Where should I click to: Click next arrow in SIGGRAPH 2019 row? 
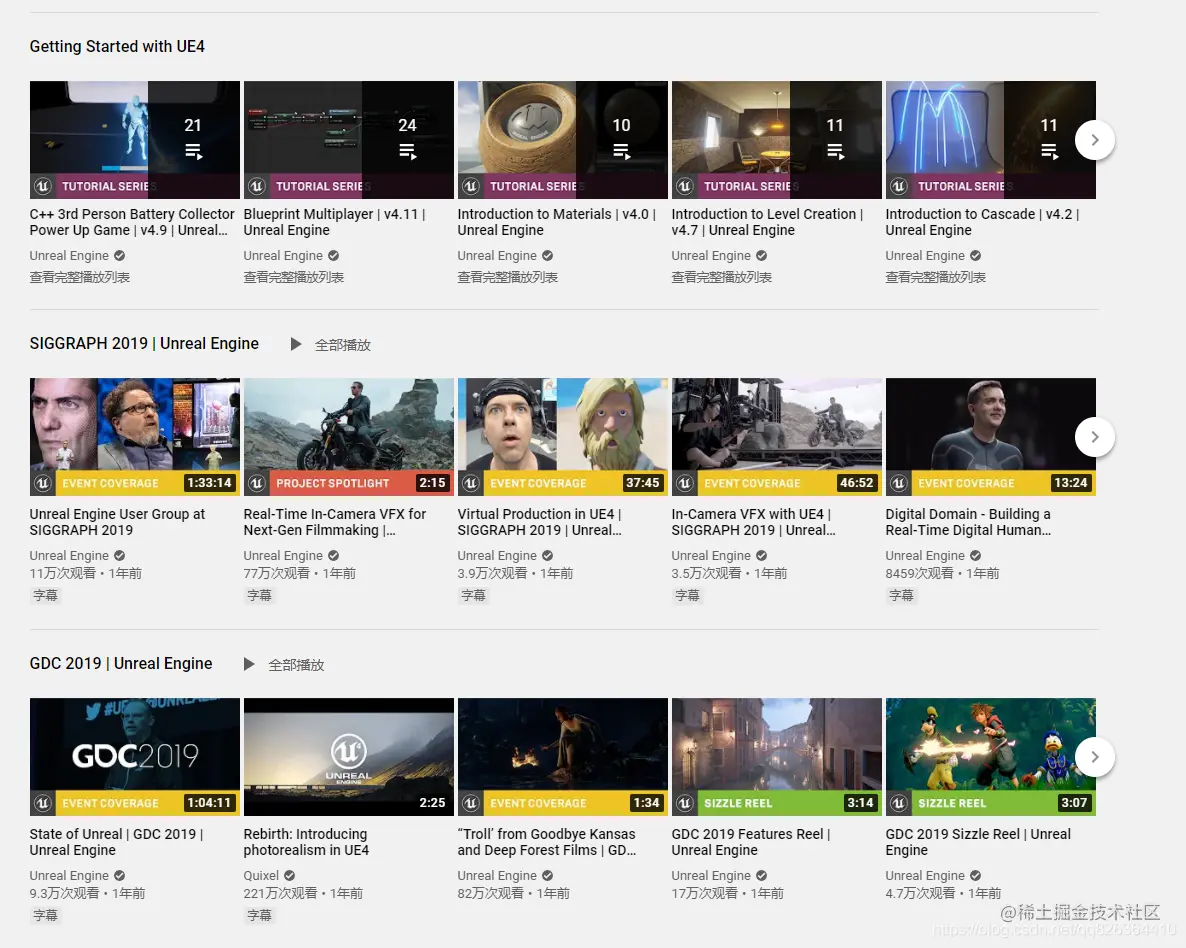pyautogui.click(x=1094, y=437)
